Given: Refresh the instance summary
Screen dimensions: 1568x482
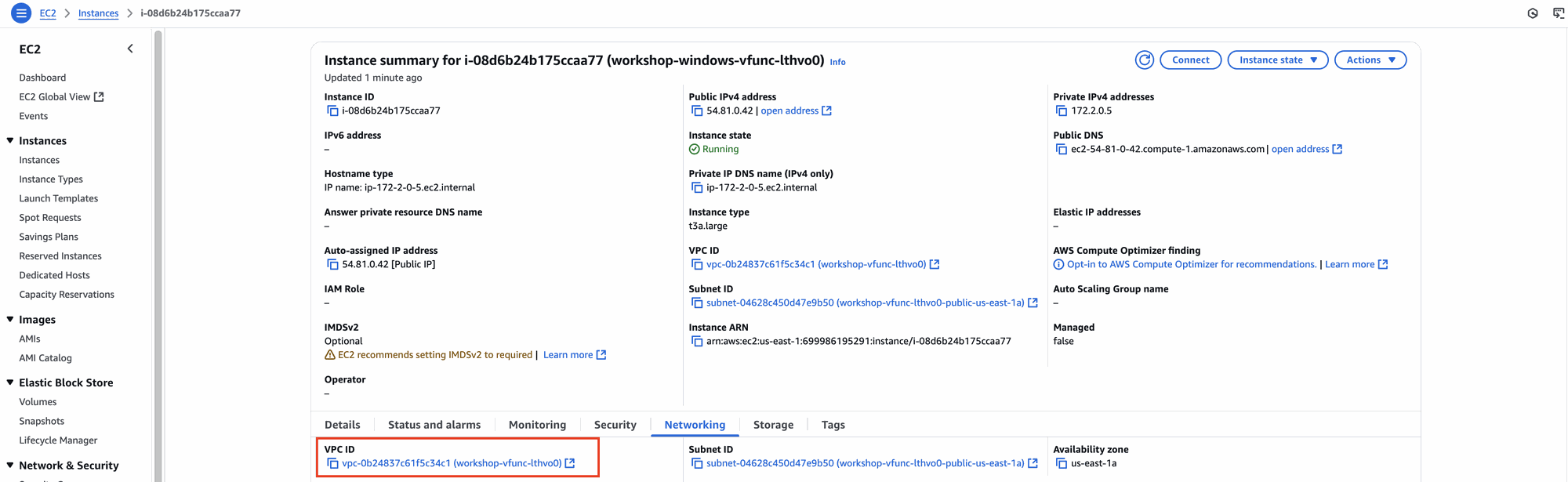Looking at the screenshot, I should click(x=1144, y=60).
